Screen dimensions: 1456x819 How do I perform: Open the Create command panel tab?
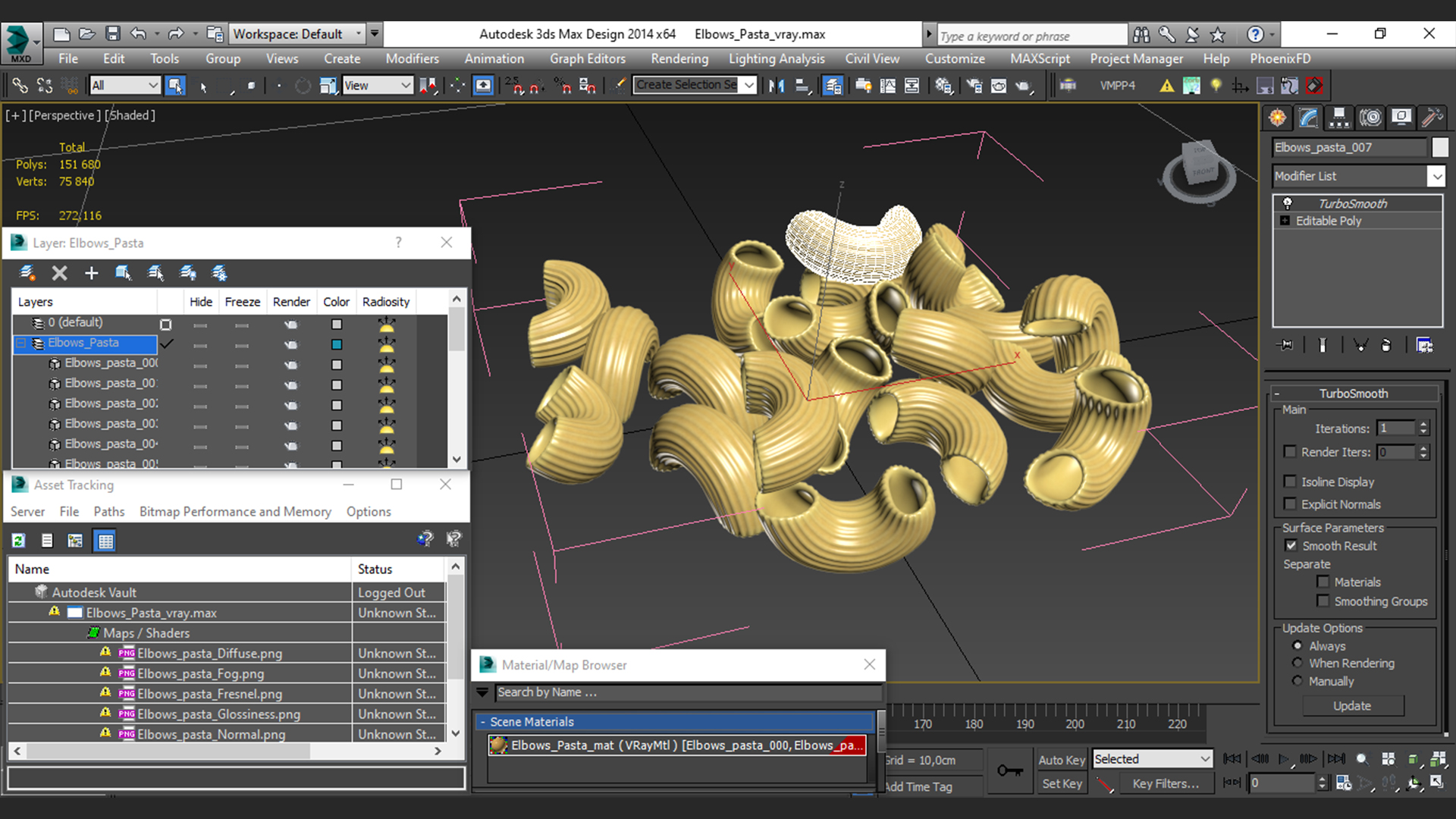pos(1278,118)
